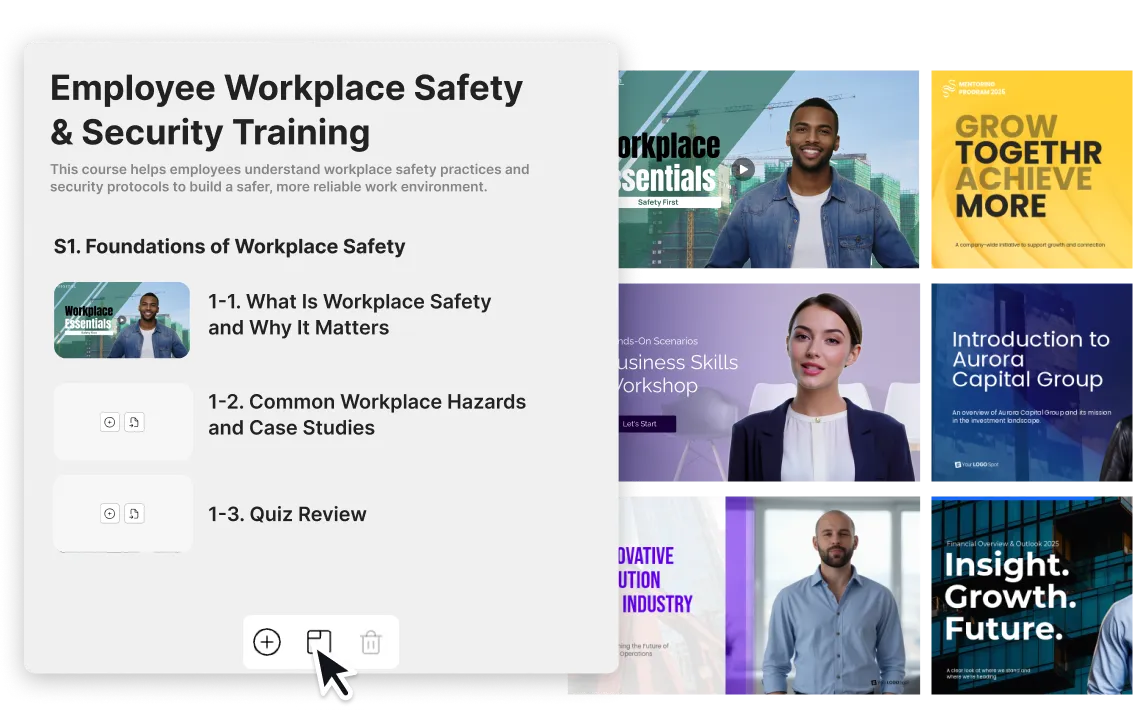Click the import file icon beside Quiz Review
This screenshot has height=719, width=1133.
point(134,514)
